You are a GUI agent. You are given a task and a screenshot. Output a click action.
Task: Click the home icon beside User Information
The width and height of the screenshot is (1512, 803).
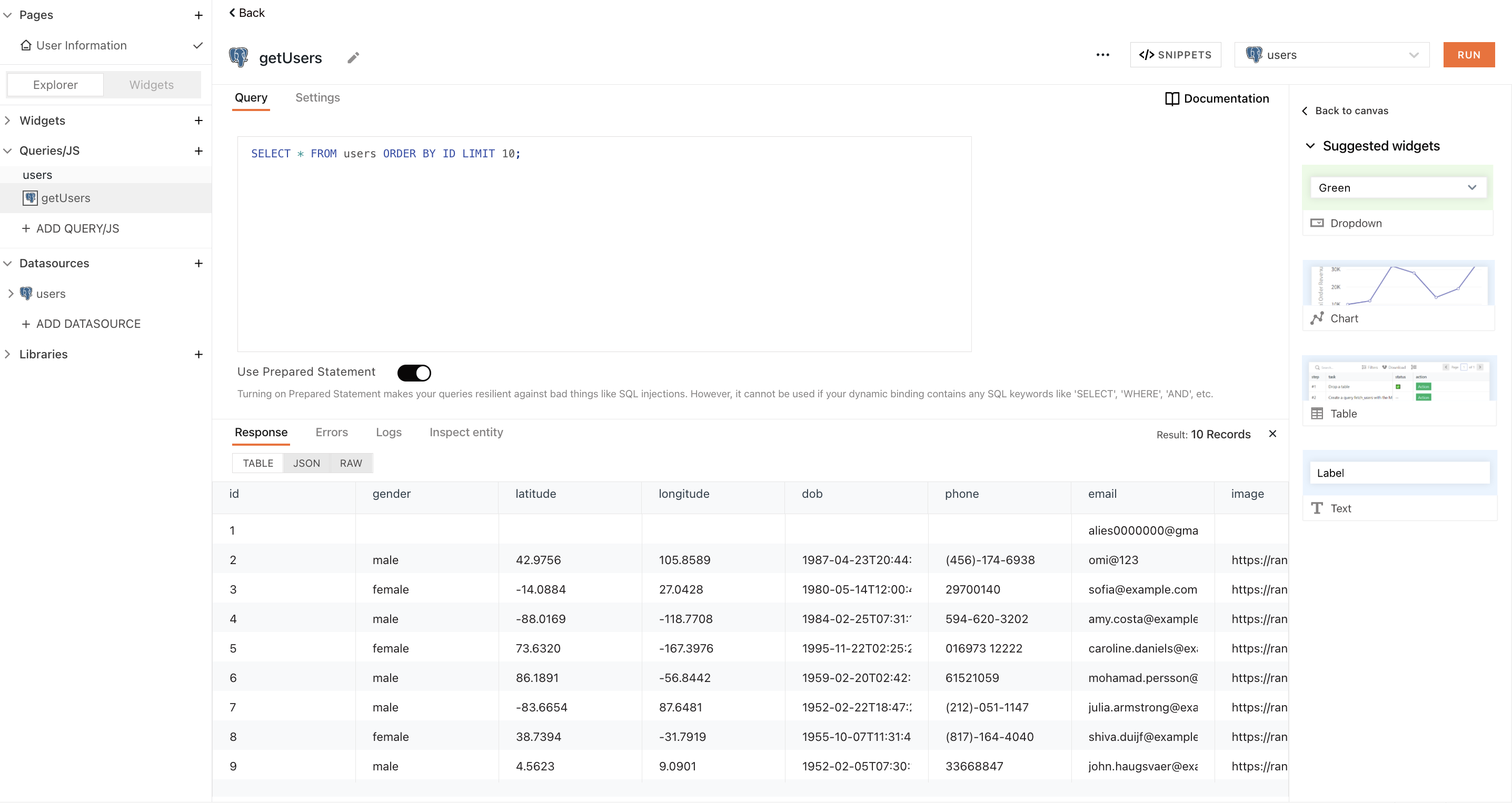pyautogui.click(x=26, y=45)
